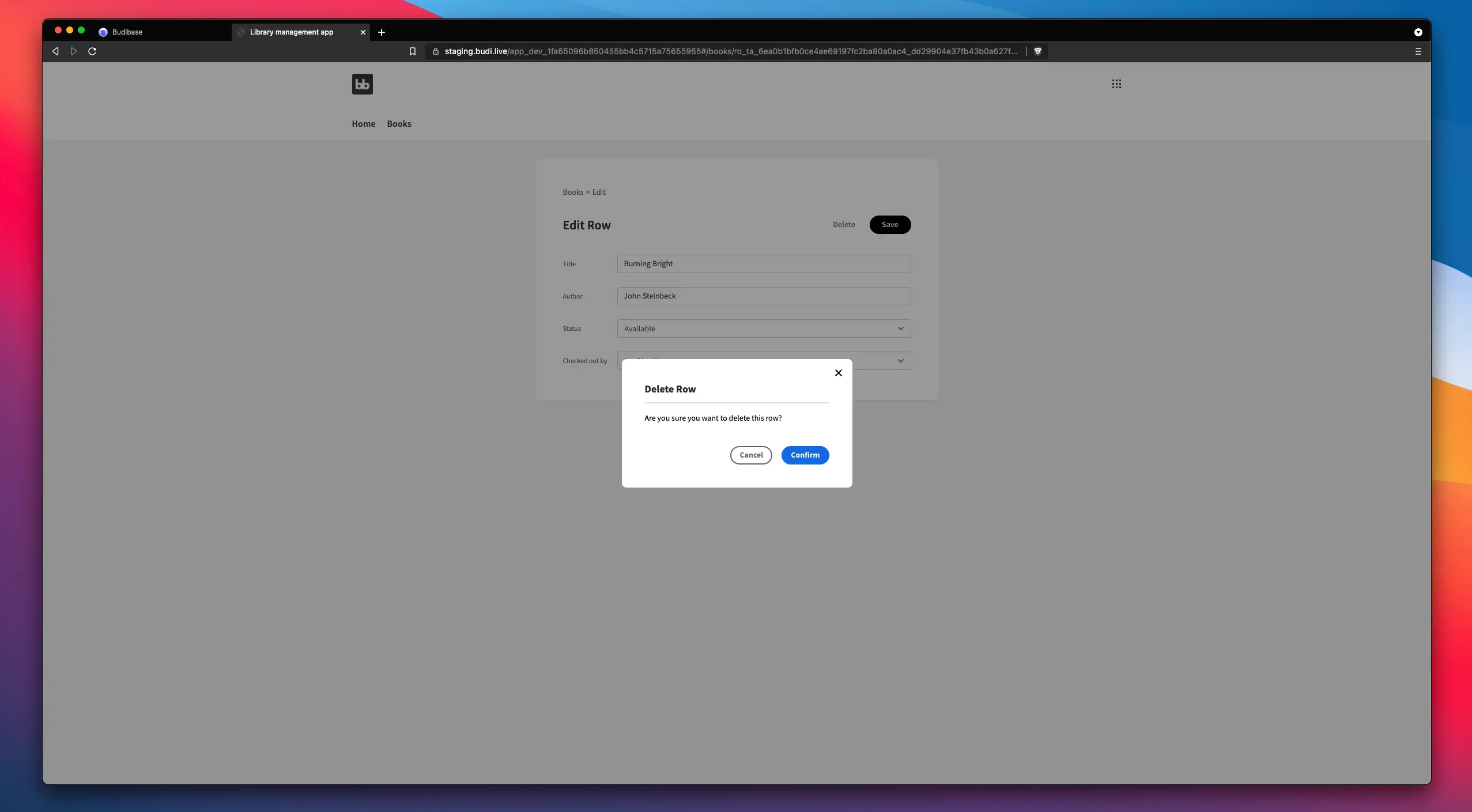Click the Title input field
The width and height of the screenshot is (1472, 812).
click(x=763, y=263)
